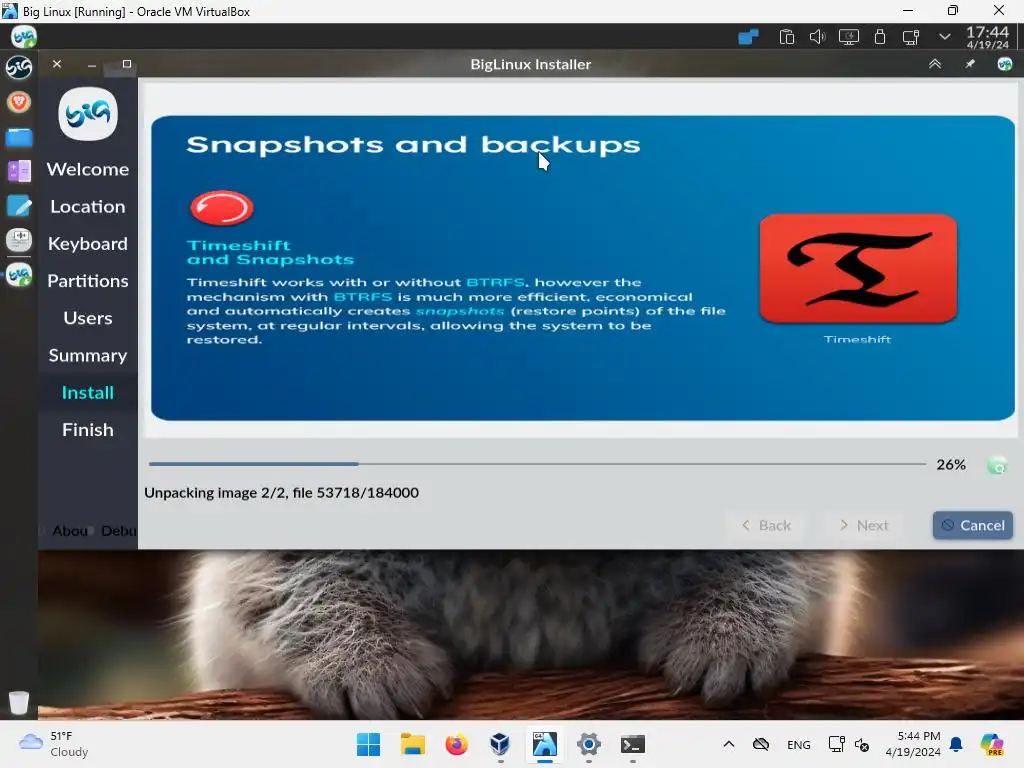Click the red Timeshift restore circle icon
This screenshot has height=768, width=1024.
[x=221, y=208]
